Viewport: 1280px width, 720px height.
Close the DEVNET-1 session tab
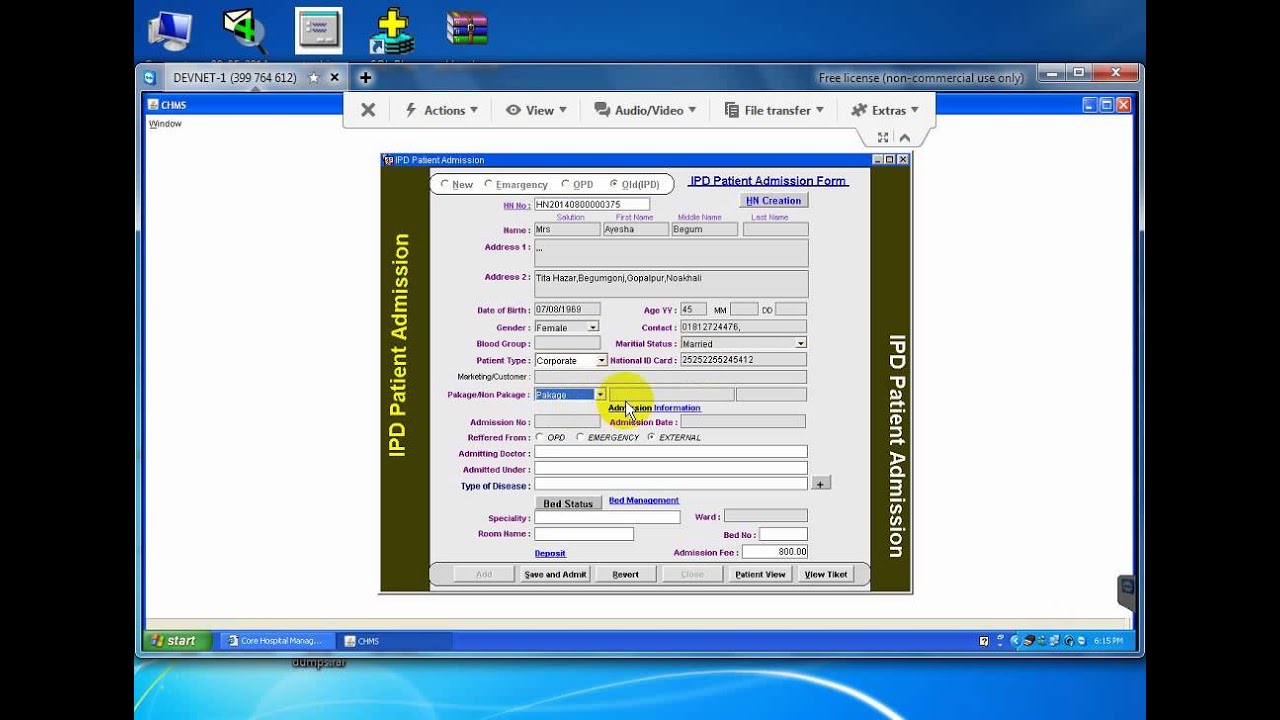coord(335,78)
